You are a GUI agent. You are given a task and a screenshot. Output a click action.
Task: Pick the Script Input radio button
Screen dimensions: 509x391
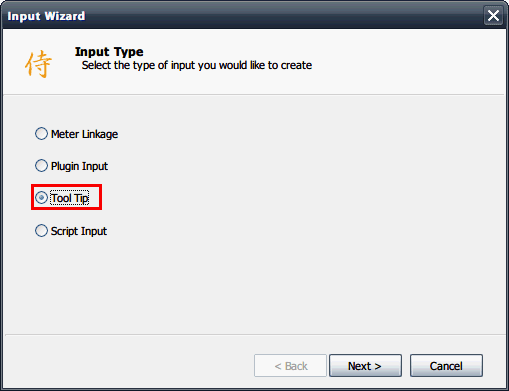click(x=41, y=231)
